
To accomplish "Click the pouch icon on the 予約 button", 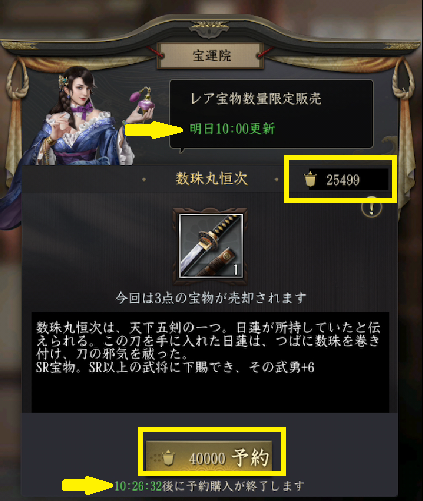I will pos(168,457).
